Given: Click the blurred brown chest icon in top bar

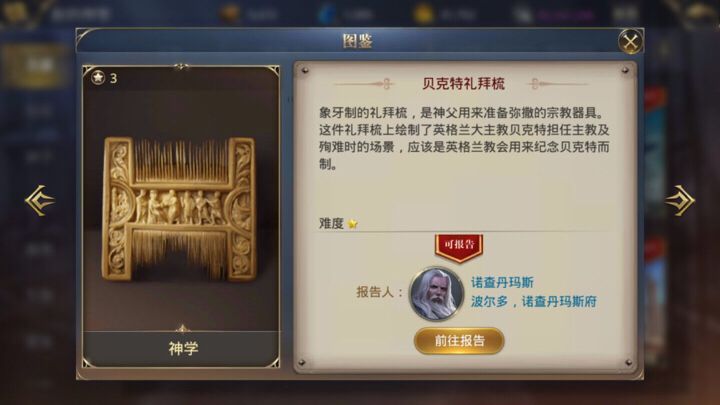Looking at the screenshot, I should click(230, 13).
